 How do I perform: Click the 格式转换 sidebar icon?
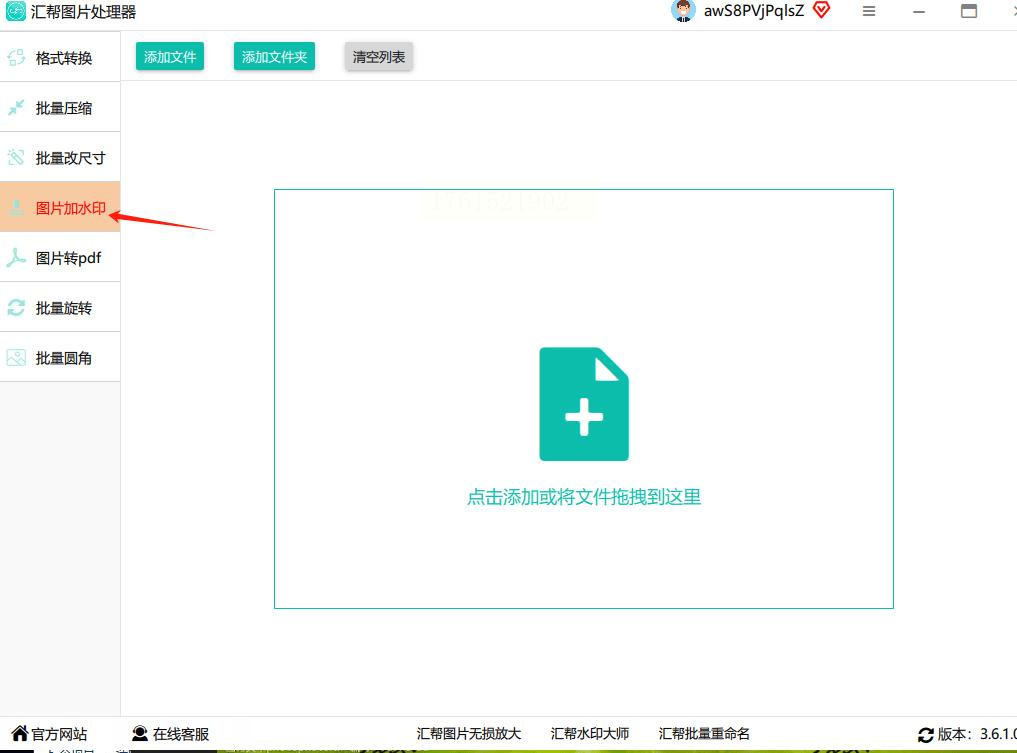(16, 58)
